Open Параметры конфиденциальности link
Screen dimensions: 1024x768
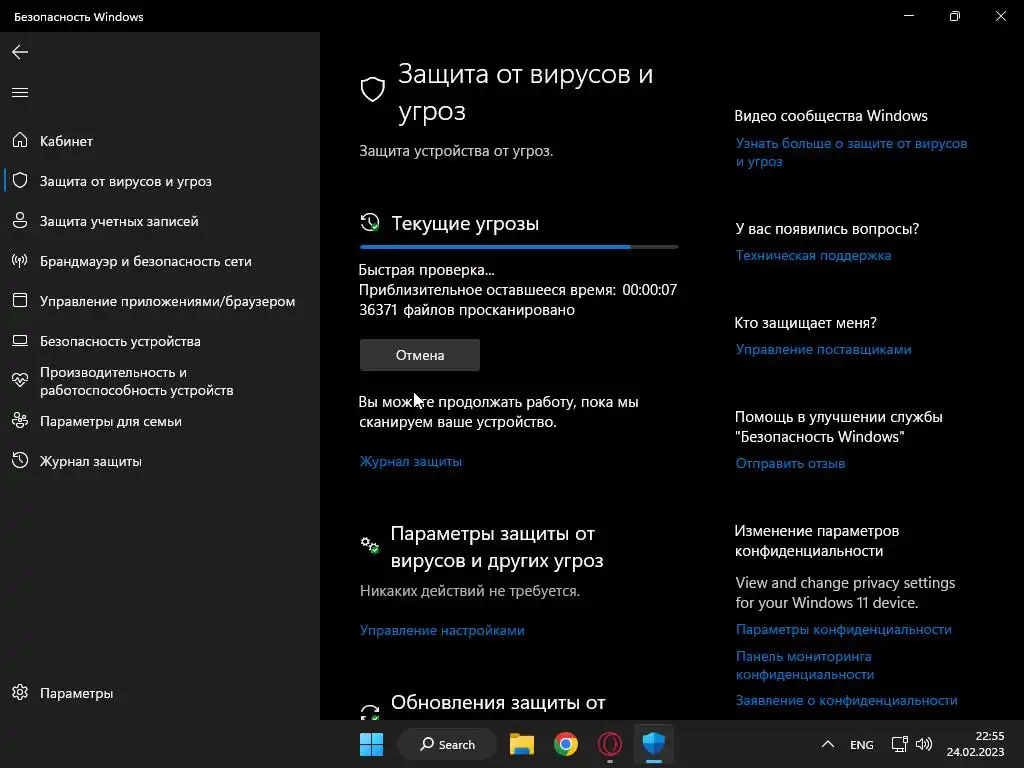tap(844, 630)
